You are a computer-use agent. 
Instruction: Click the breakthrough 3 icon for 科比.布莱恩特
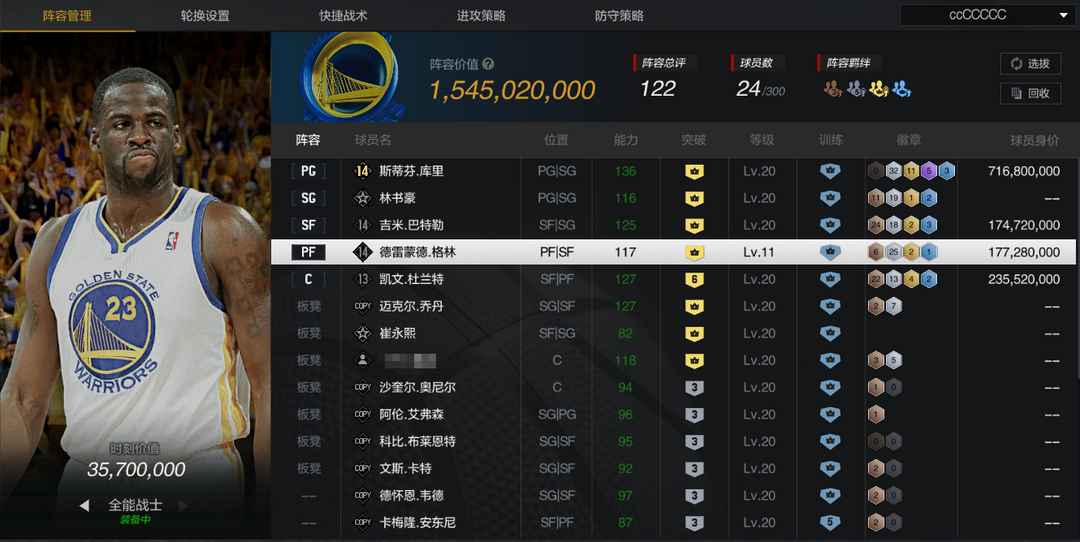click(x=694, y=441)
